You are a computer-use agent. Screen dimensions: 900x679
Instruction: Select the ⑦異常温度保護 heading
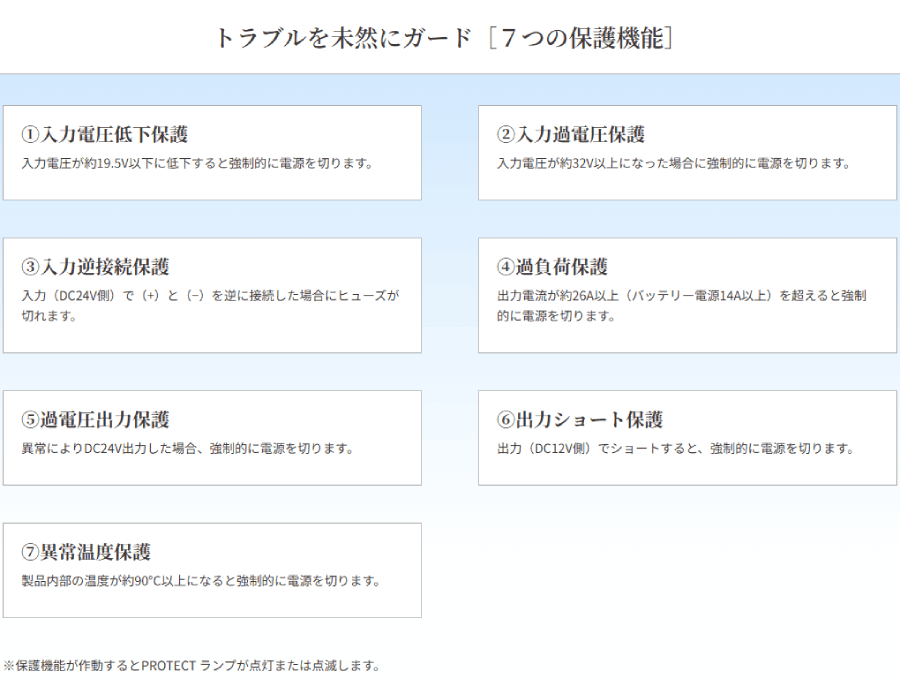point(86,552)
